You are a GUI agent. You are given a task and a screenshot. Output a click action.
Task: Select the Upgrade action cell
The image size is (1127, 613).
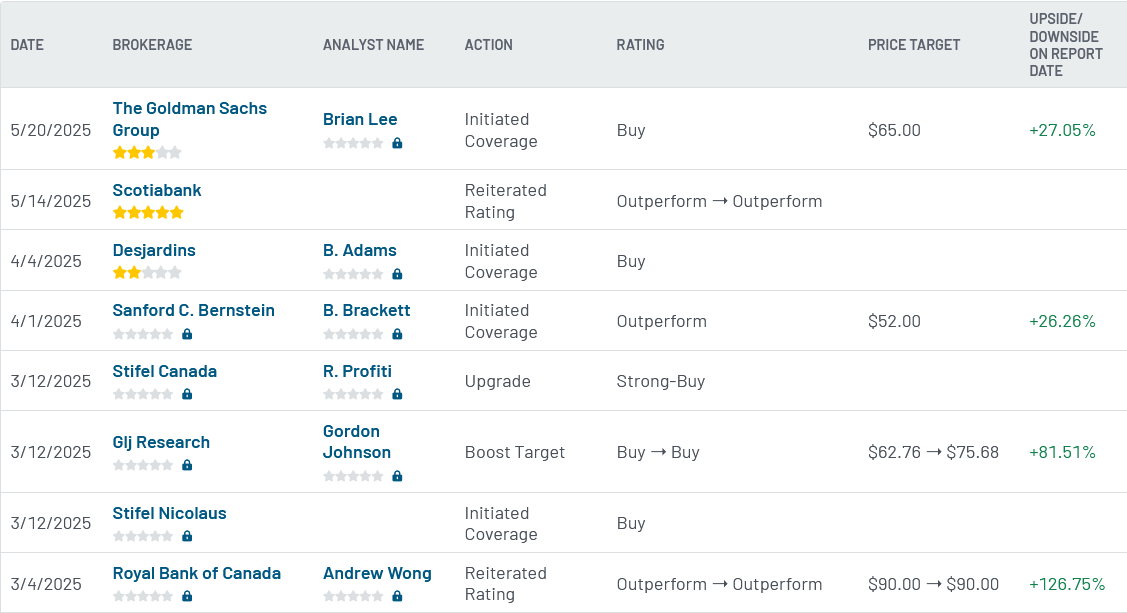[x=497, y=382]
